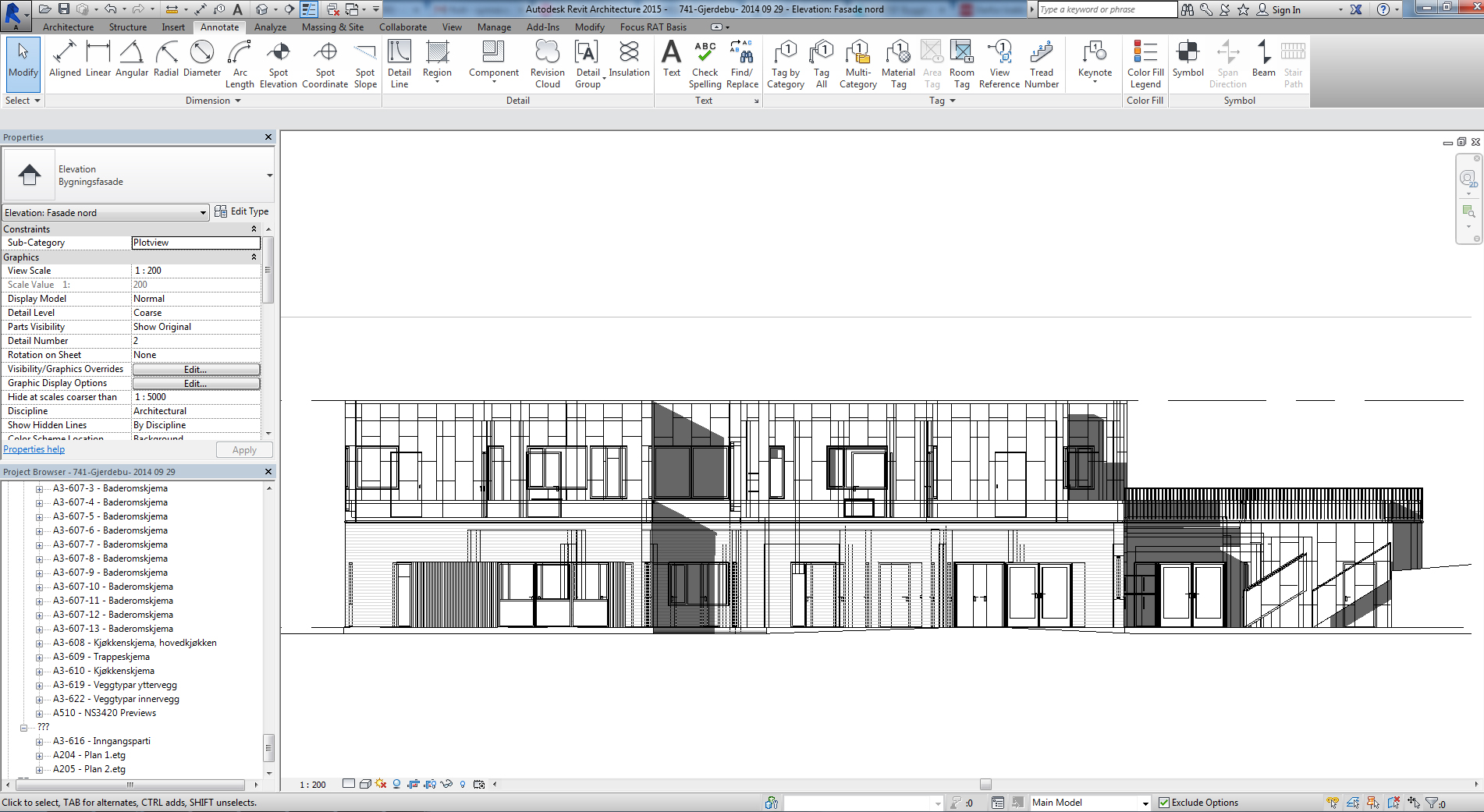1484x812 pixels.
Task: Open the Manage ribbon tab
Action: coord(493,27)
